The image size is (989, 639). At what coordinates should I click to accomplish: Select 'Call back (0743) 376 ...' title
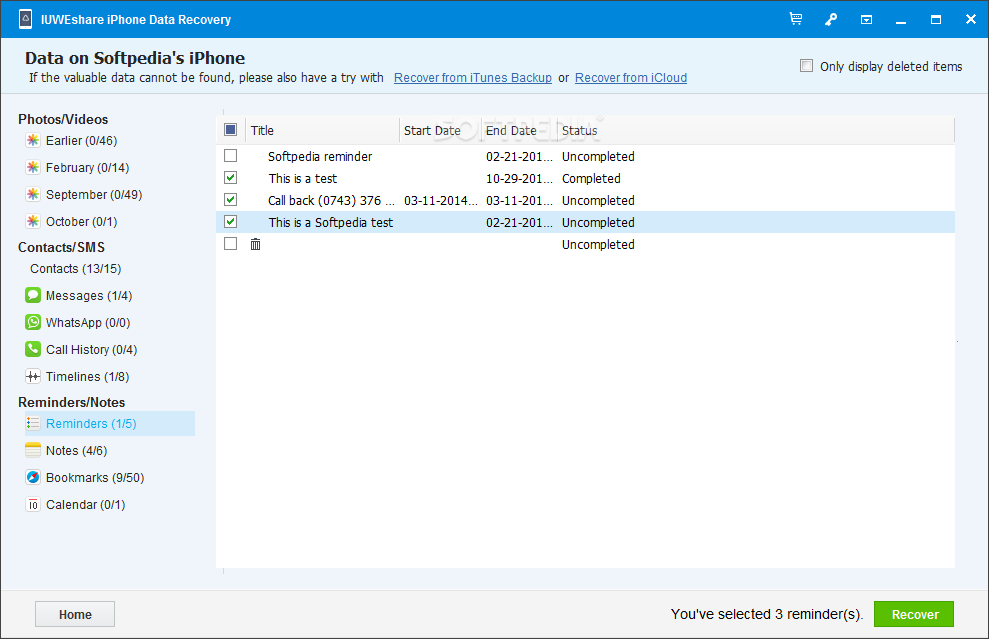point(331,201)
